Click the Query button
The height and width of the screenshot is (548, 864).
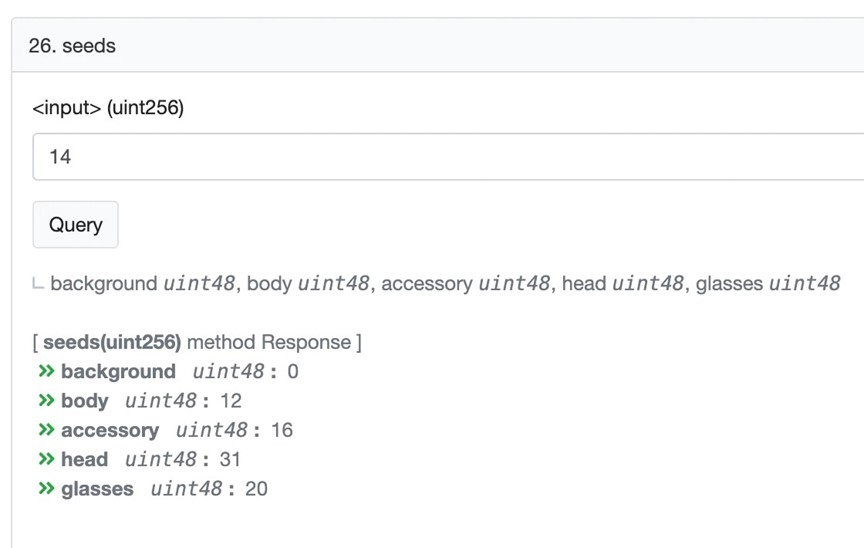[75, 225]
